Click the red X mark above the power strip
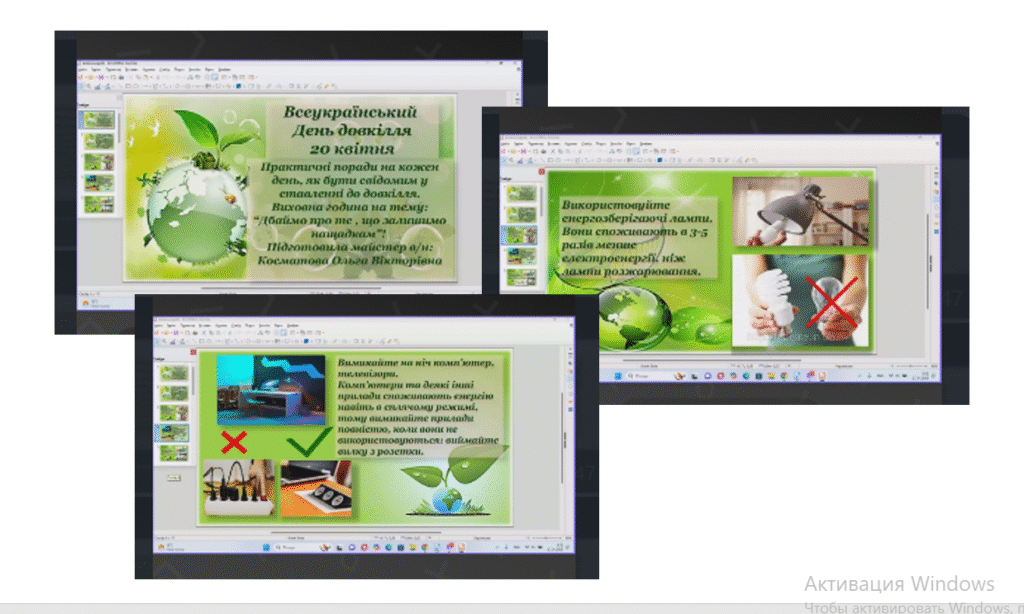 234,442
